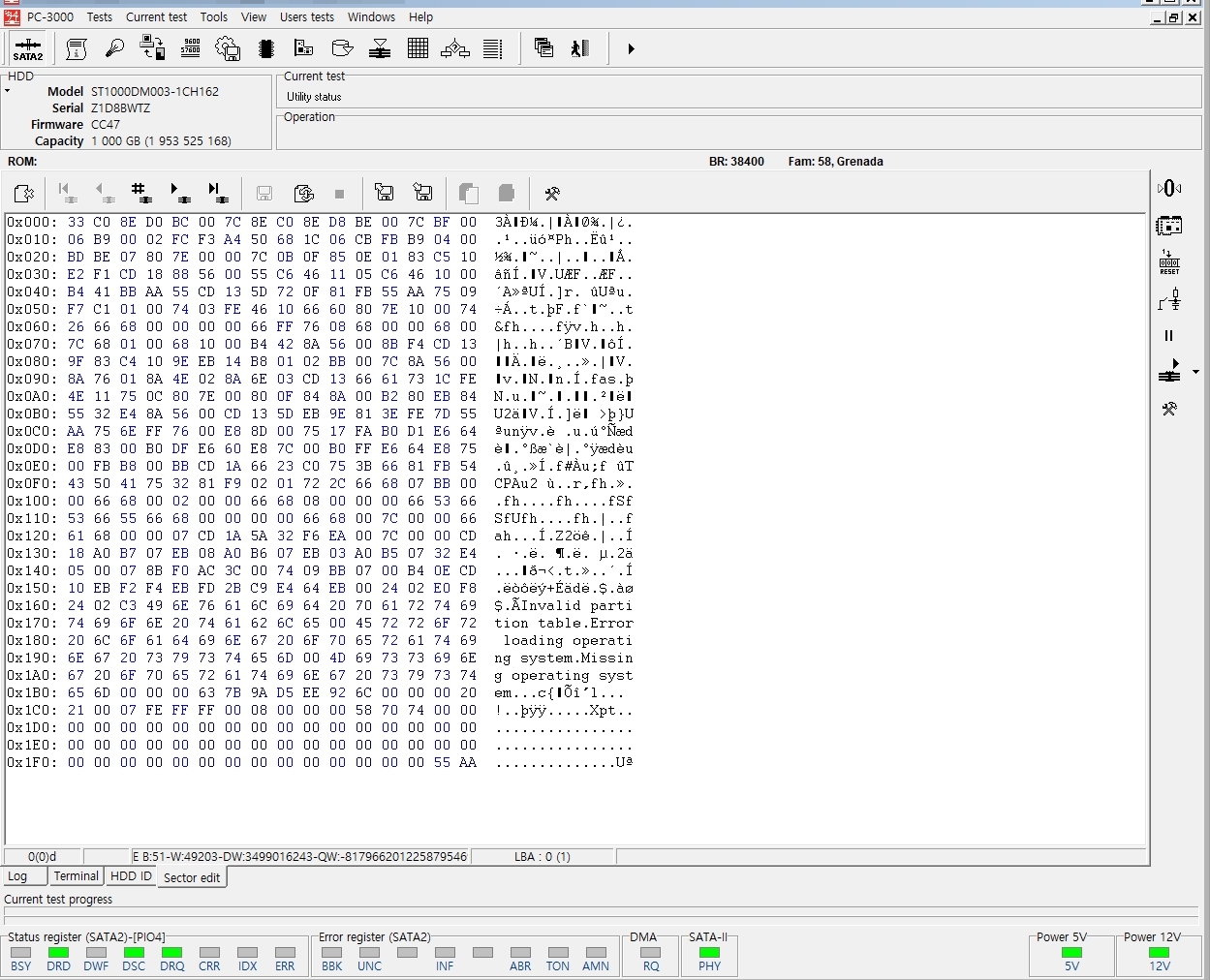Viewport: 1210px width, 980px height.
Task: Click the play-over-platters icon in right sidebar
Action: tap(1169, 371)
